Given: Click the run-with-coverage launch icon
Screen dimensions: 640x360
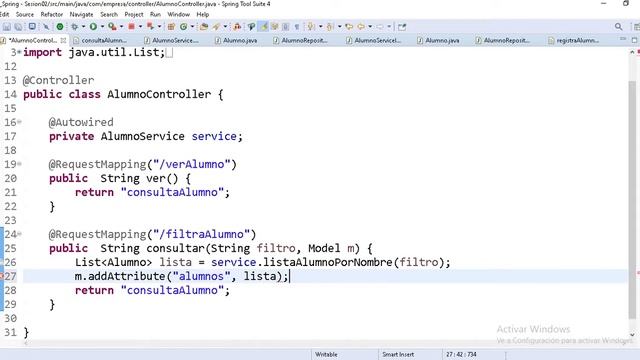Looking at the screenshot, I should click(112, 27).
